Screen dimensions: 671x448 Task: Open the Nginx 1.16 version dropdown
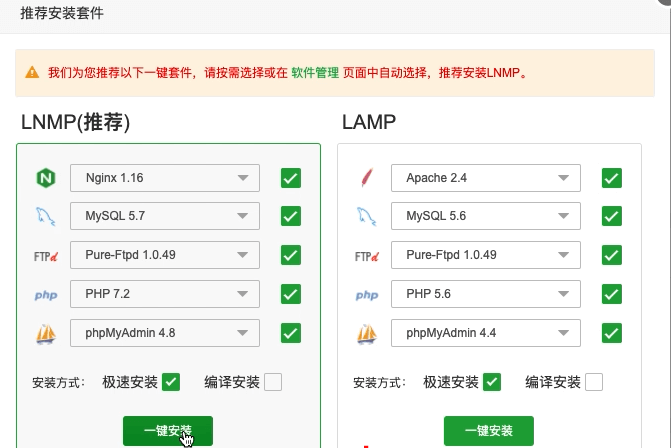coord(165,178)
